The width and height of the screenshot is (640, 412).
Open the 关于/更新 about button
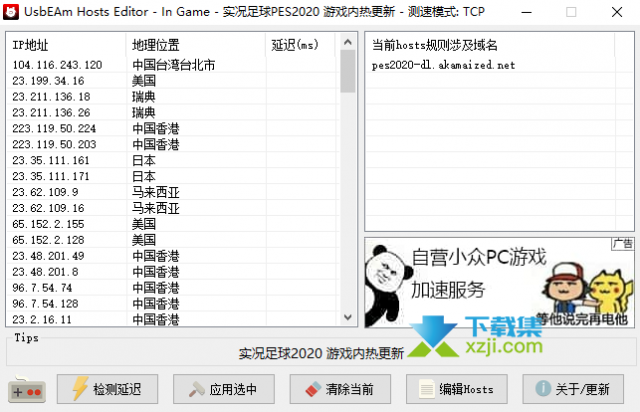click(x=573, y=389)
